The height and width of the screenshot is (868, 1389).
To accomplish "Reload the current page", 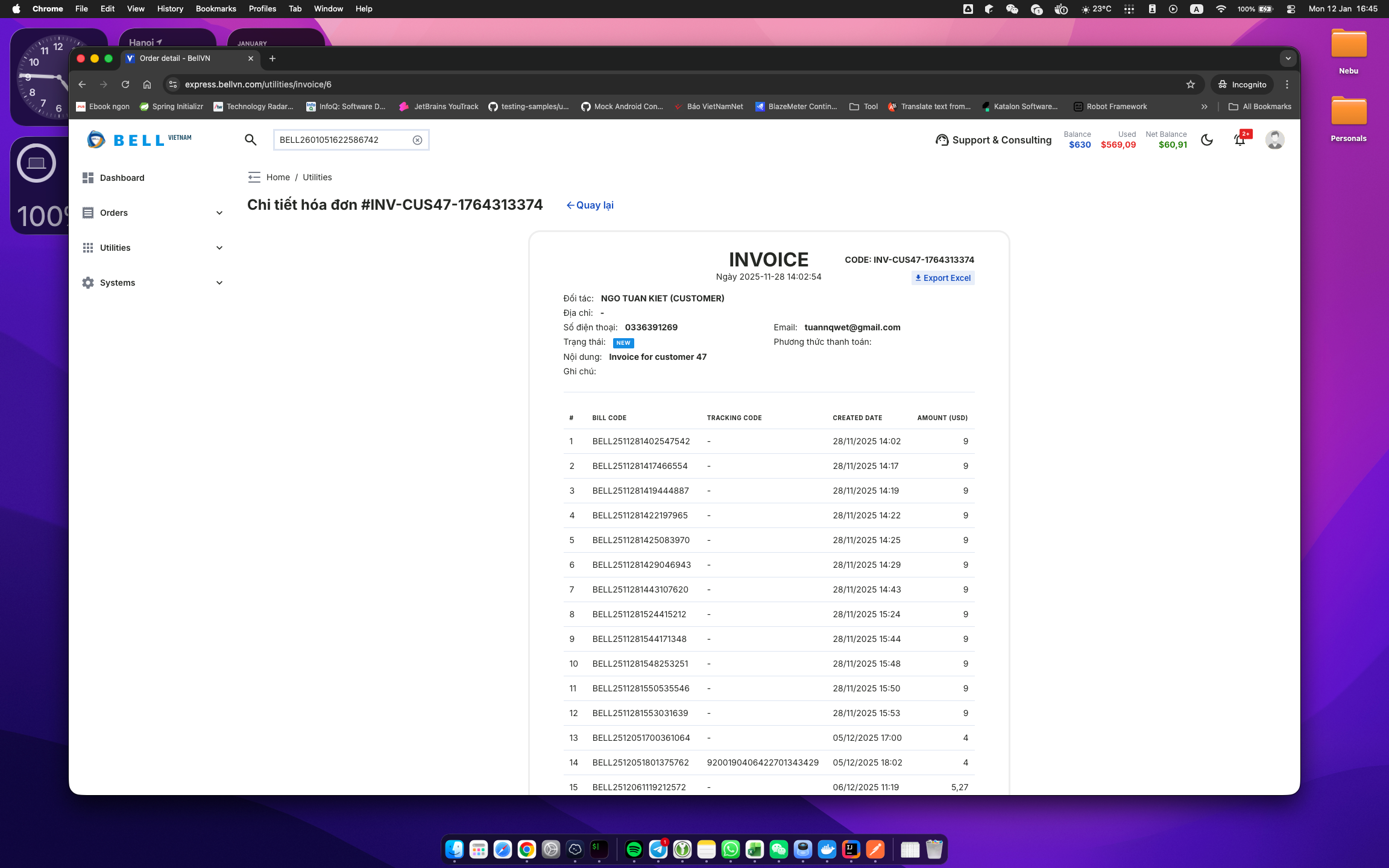I will click(125, 84).
